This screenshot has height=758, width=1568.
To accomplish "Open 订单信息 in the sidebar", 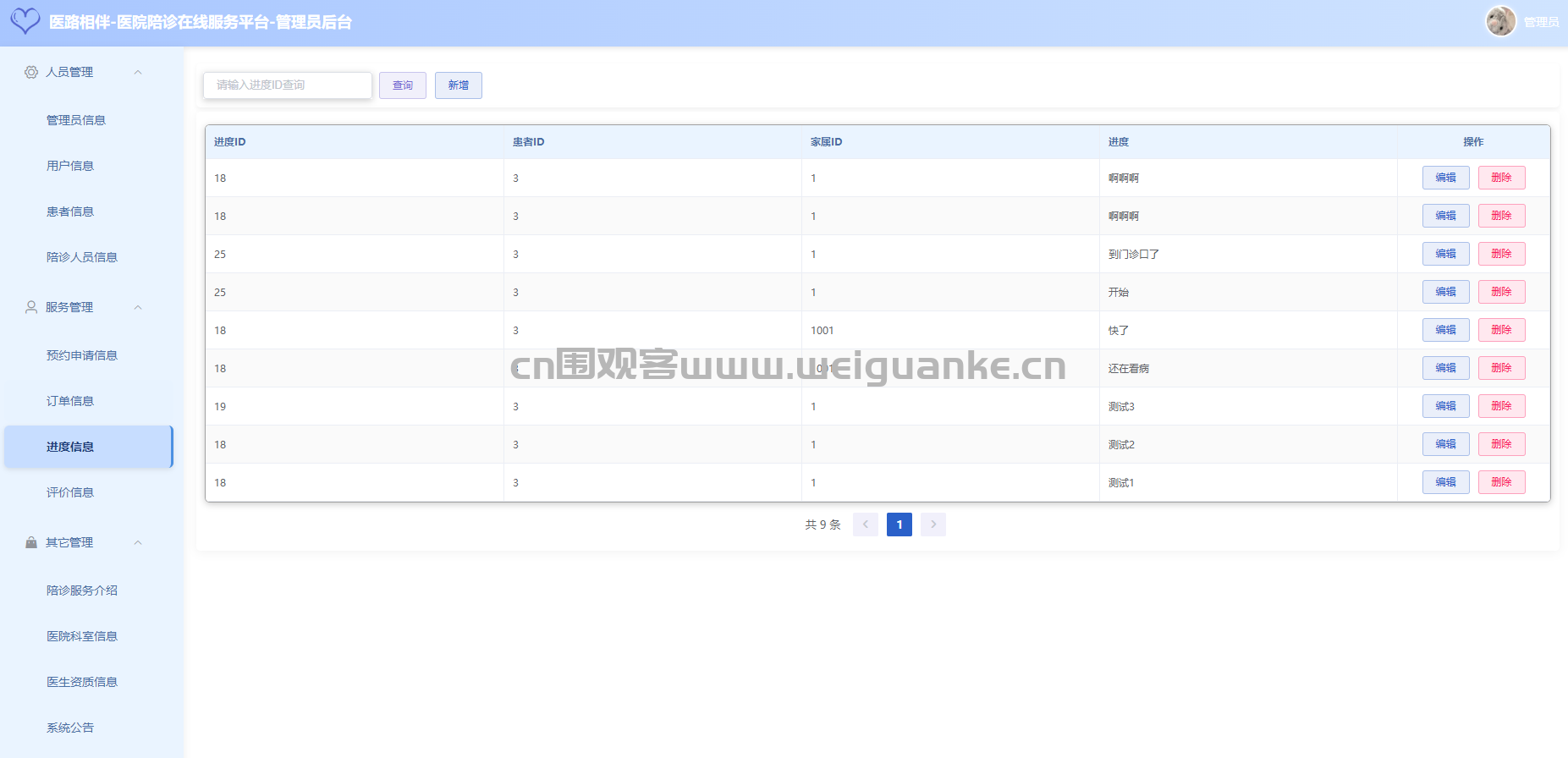I will (x=70, y=401).
